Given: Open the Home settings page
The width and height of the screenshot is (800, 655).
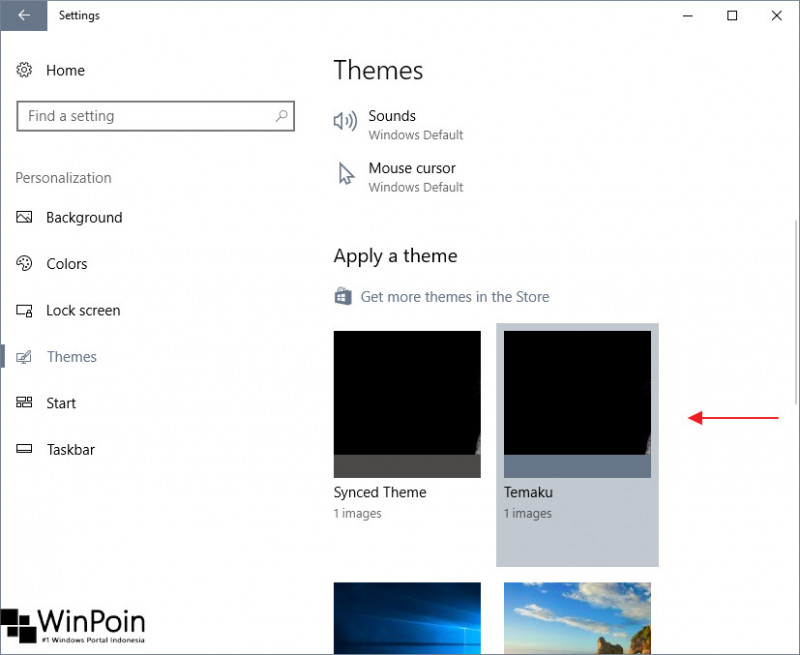Looking at the screenshot, I should (65, 70).
